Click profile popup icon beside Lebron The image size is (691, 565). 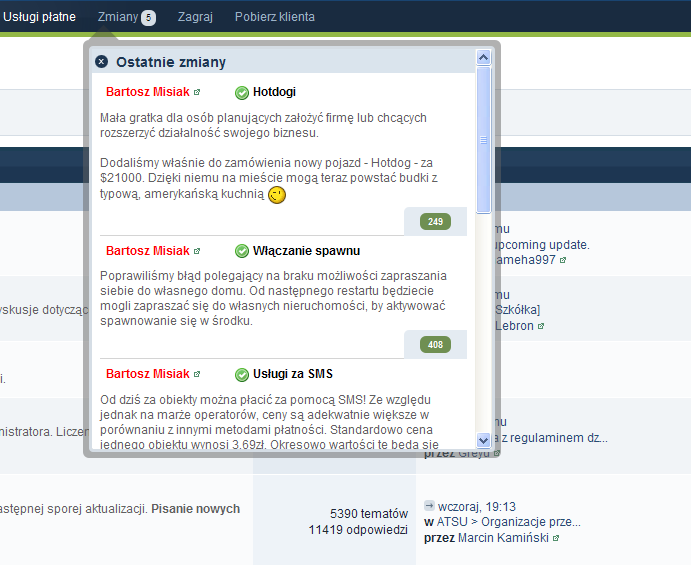[x=541, y=326]
